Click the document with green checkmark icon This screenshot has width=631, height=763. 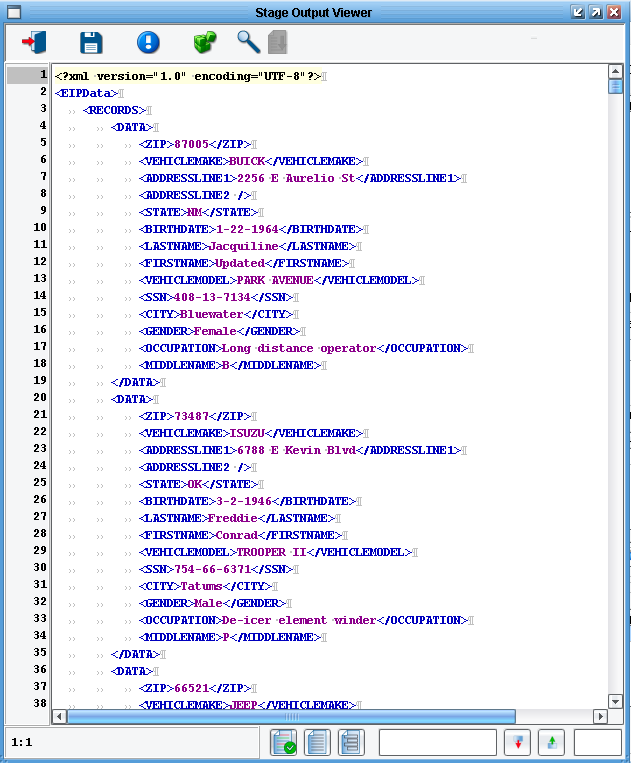(284, 743)
